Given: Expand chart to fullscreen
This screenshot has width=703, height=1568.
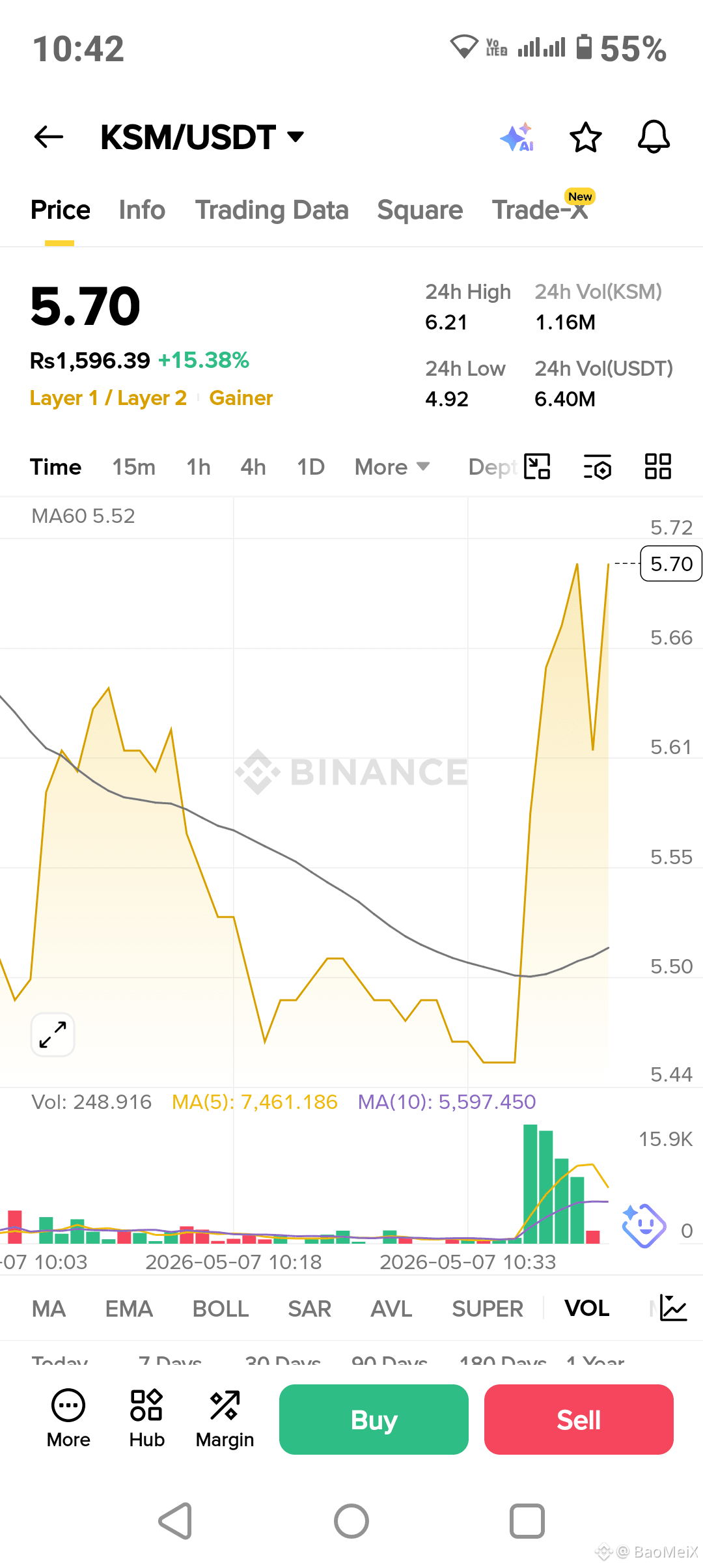Looking at the screenshot, I should pos(53,1035).
